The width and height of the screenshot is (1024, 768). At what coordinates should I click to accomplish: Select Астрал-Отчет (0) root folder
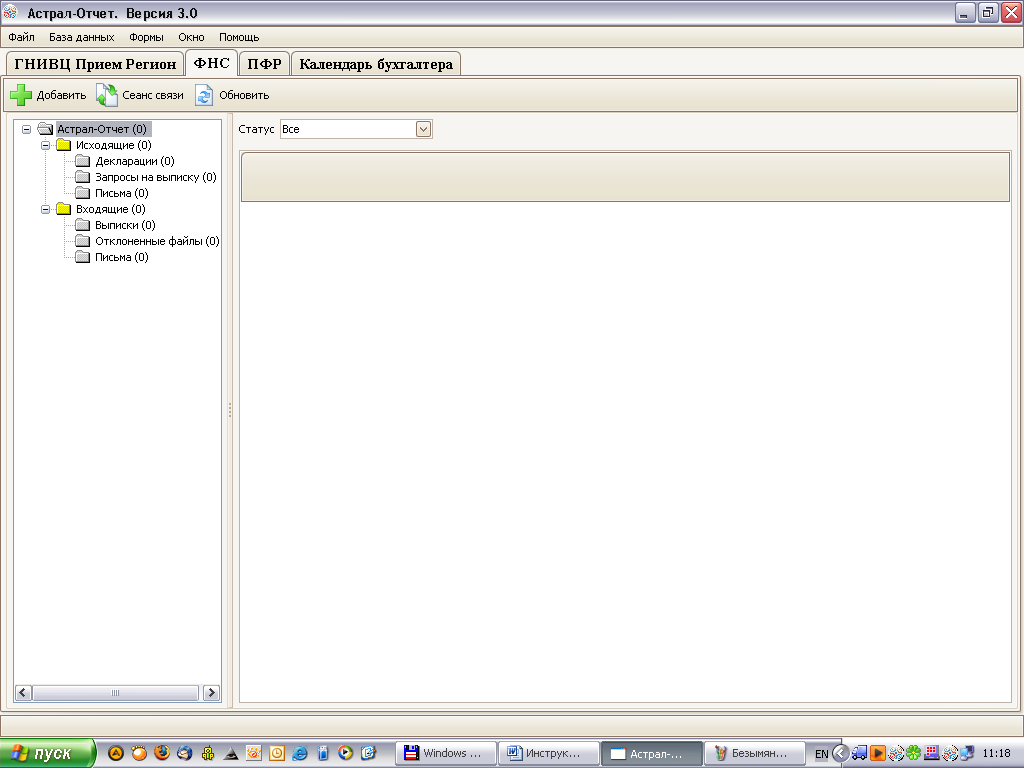pyautogui.click(x=102, y=129)
